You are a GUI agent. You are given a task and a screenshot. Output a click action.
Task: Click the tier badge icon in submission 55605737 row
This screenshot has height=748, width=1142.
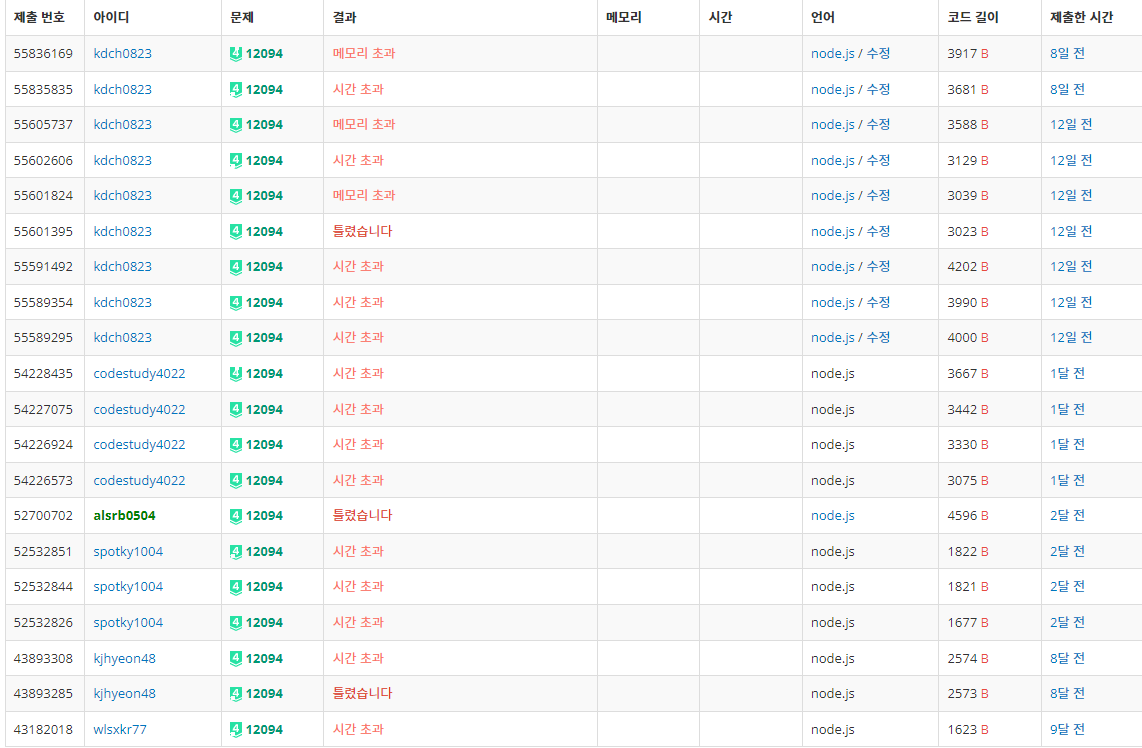pos(235,125)
